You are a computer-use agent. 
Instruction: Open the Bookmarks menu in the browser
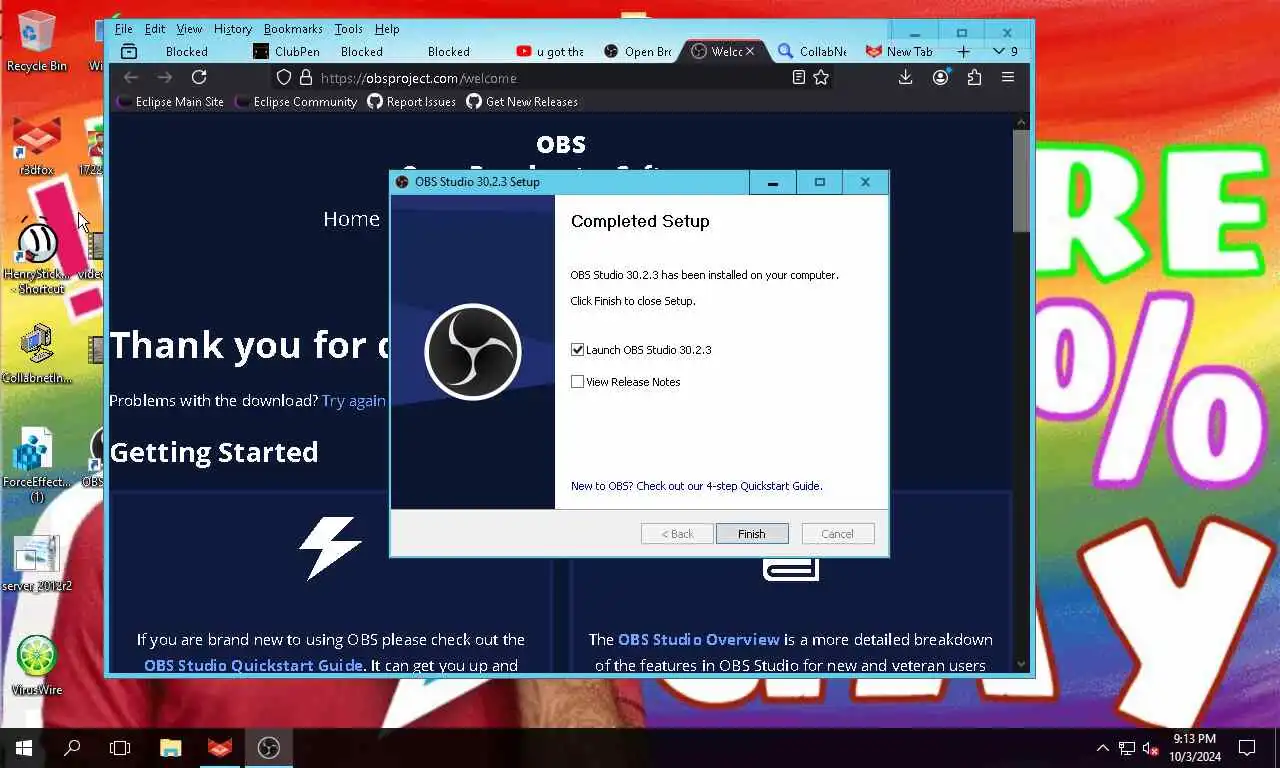293,29
